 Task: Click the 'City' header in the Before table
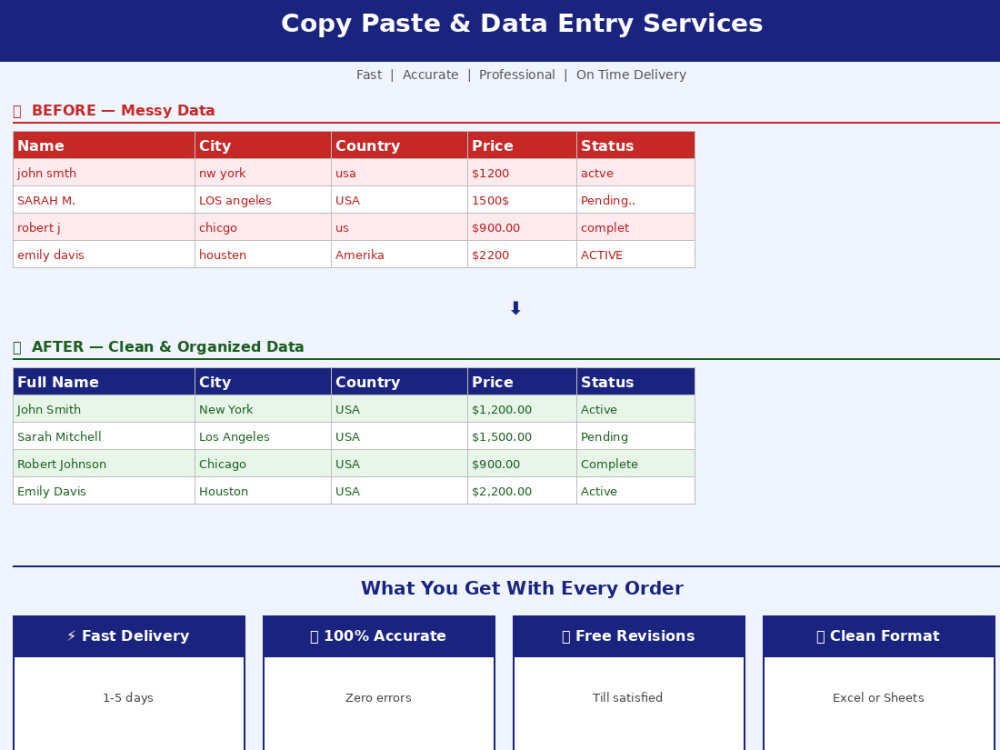(263, 145)
